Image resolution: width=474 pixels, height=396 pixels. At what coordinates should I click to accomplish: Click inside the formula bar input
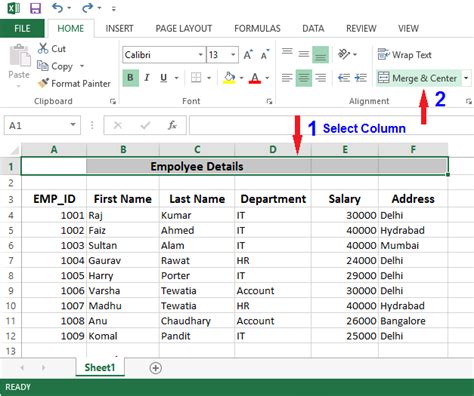tap(331, 125)
